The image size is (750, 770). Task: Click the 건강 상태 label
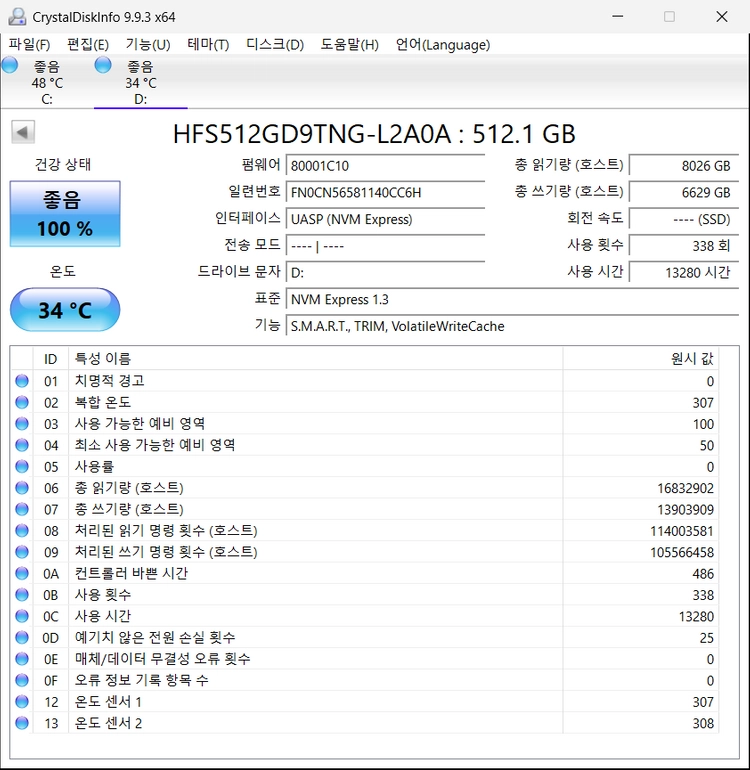[63, 164]
